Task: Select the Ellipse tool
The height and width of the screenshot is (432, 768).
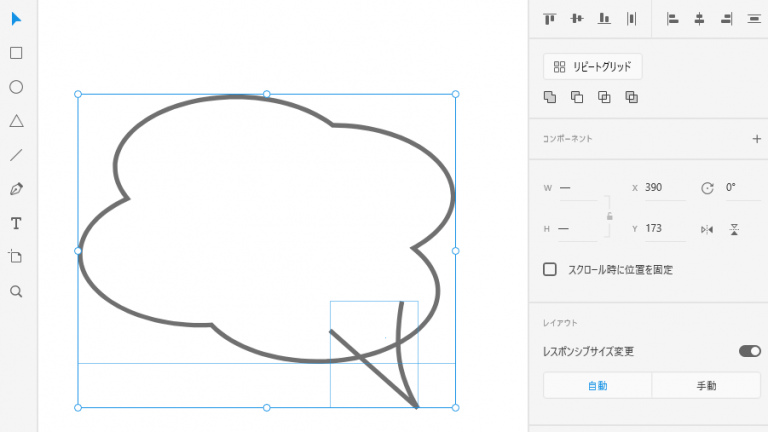Action: pyautogui.click(x=16, y=87)
